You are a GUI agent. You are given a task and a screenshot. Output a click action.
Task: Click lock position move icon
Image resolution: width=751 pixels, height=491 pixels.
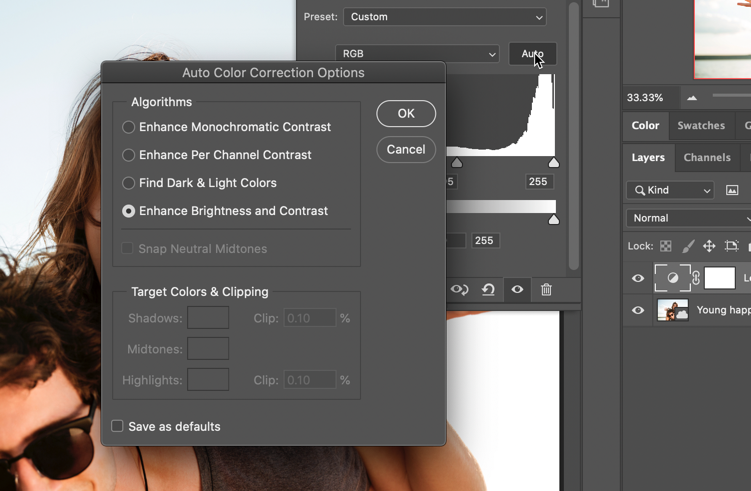click(709, 246)
